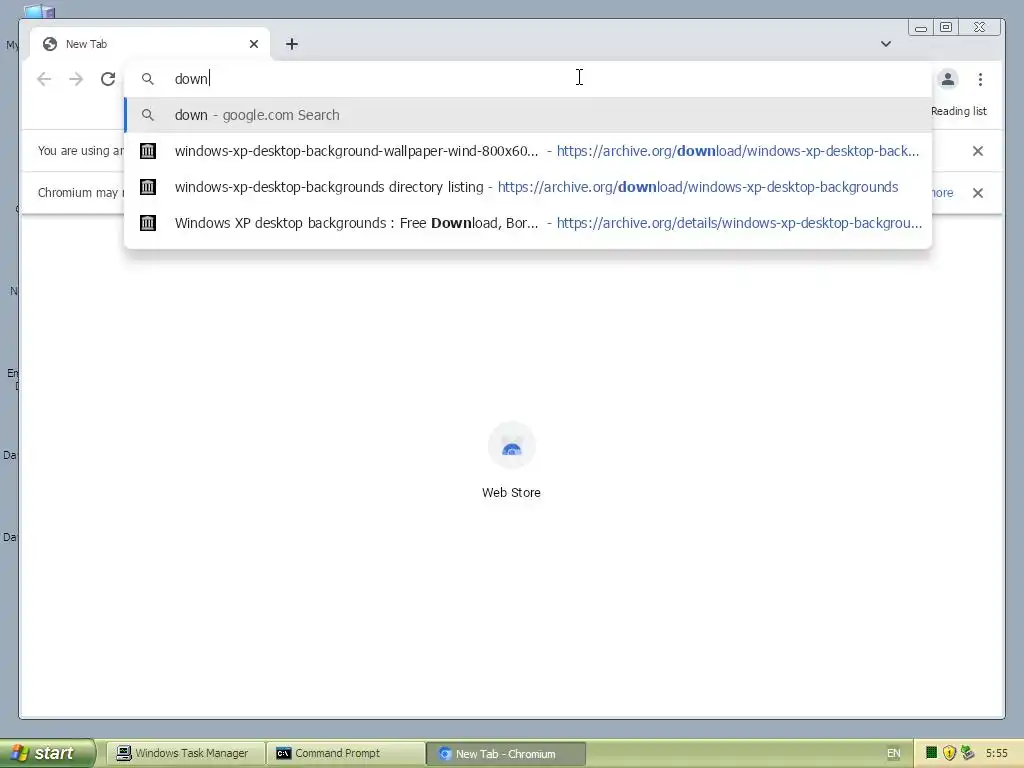Switch to Windows Task Manager in taskbar
The image size is (1024, 768).
point(184,754)
